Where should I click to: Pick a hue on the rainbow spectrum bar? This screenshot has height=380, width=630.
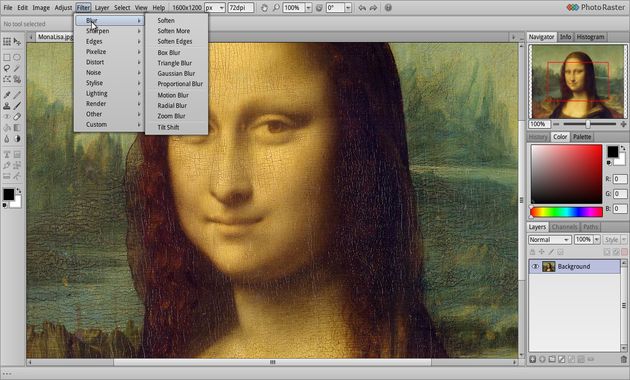point(567,212)
